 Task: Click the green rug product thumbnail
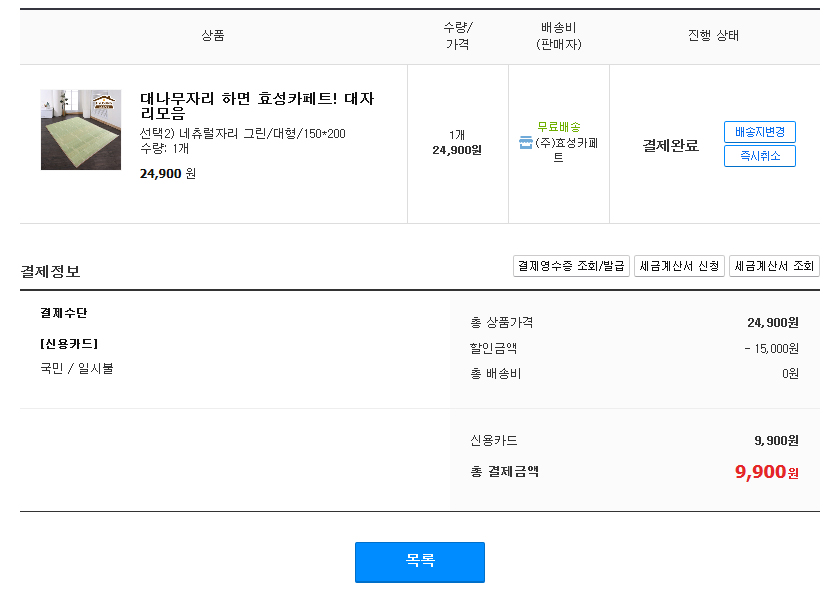click(80, 130)
